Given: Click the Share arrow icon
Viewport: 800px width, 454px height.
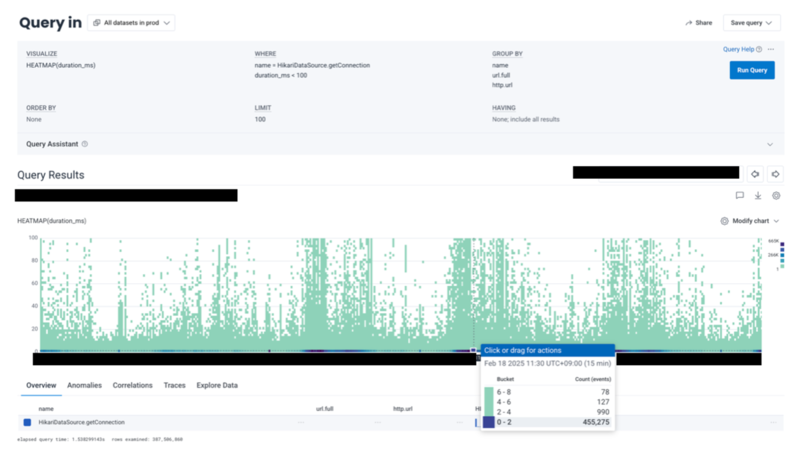Looking at the screenshot, I should (689, 23).
